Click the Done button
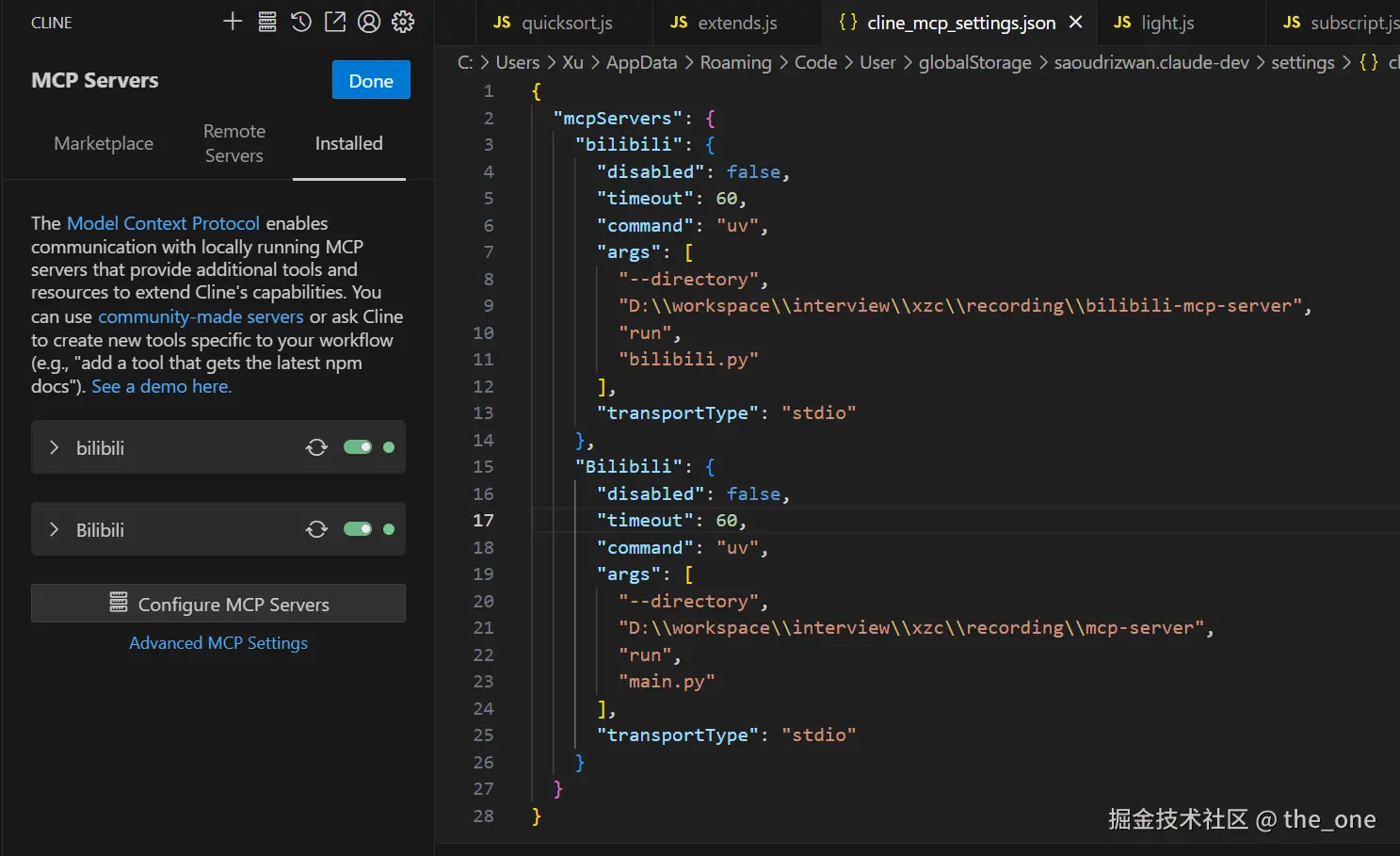Viewport: 1400px width, 856px height. pyautogui.click(x=371, y=80)
